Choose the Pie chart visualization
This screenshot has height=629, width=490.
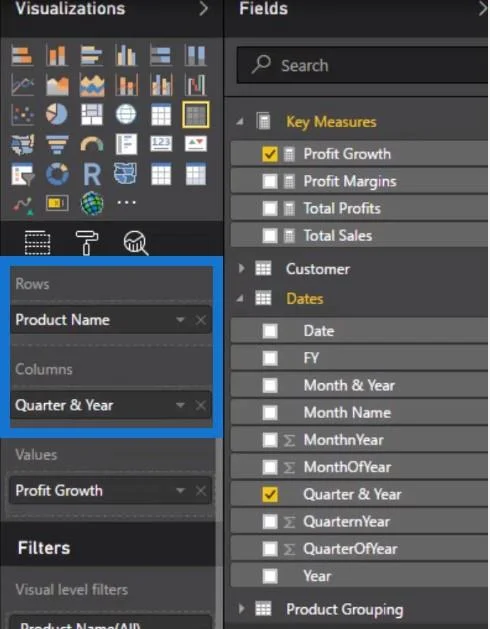point(57,114)
